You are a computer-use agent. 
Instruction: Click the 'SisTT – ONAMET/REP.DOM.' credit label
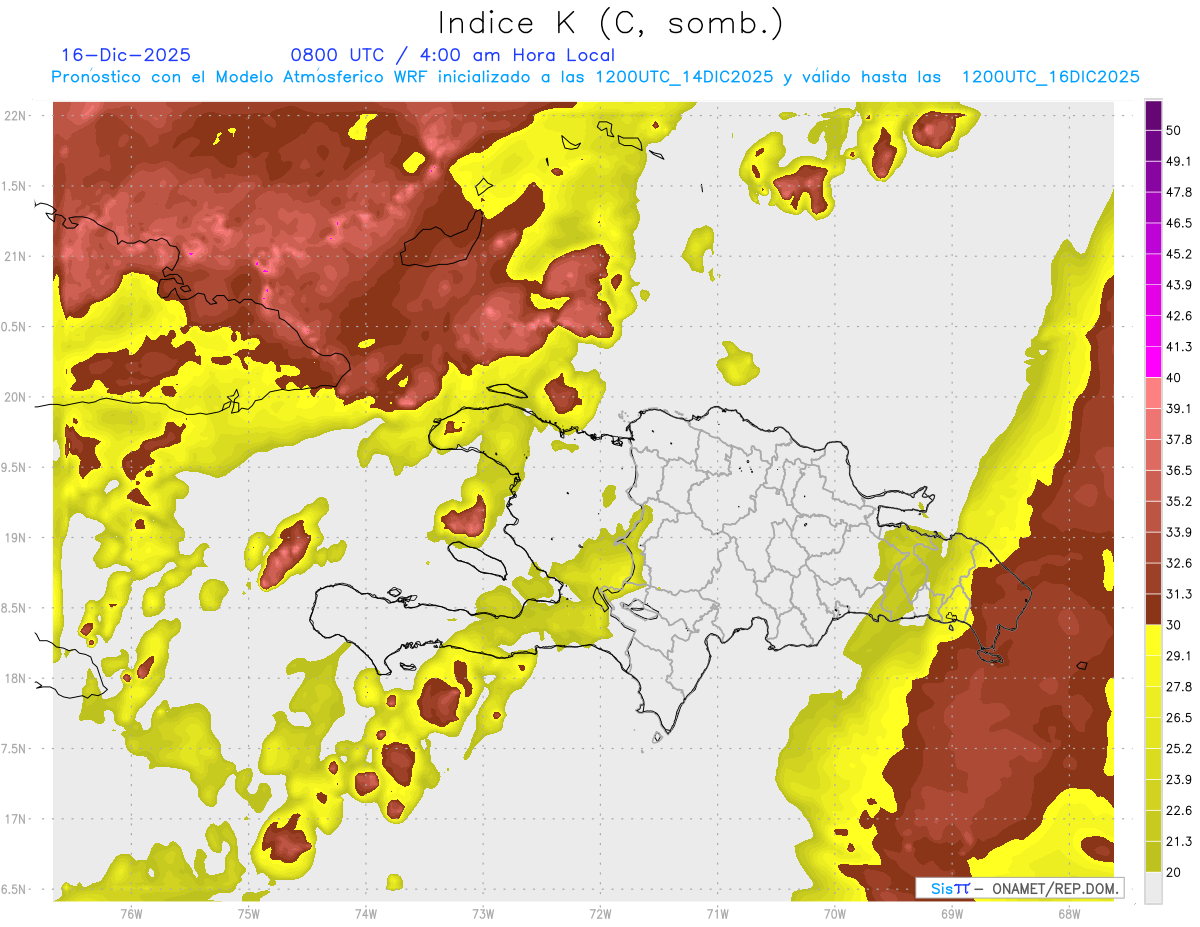(1019, 888)
